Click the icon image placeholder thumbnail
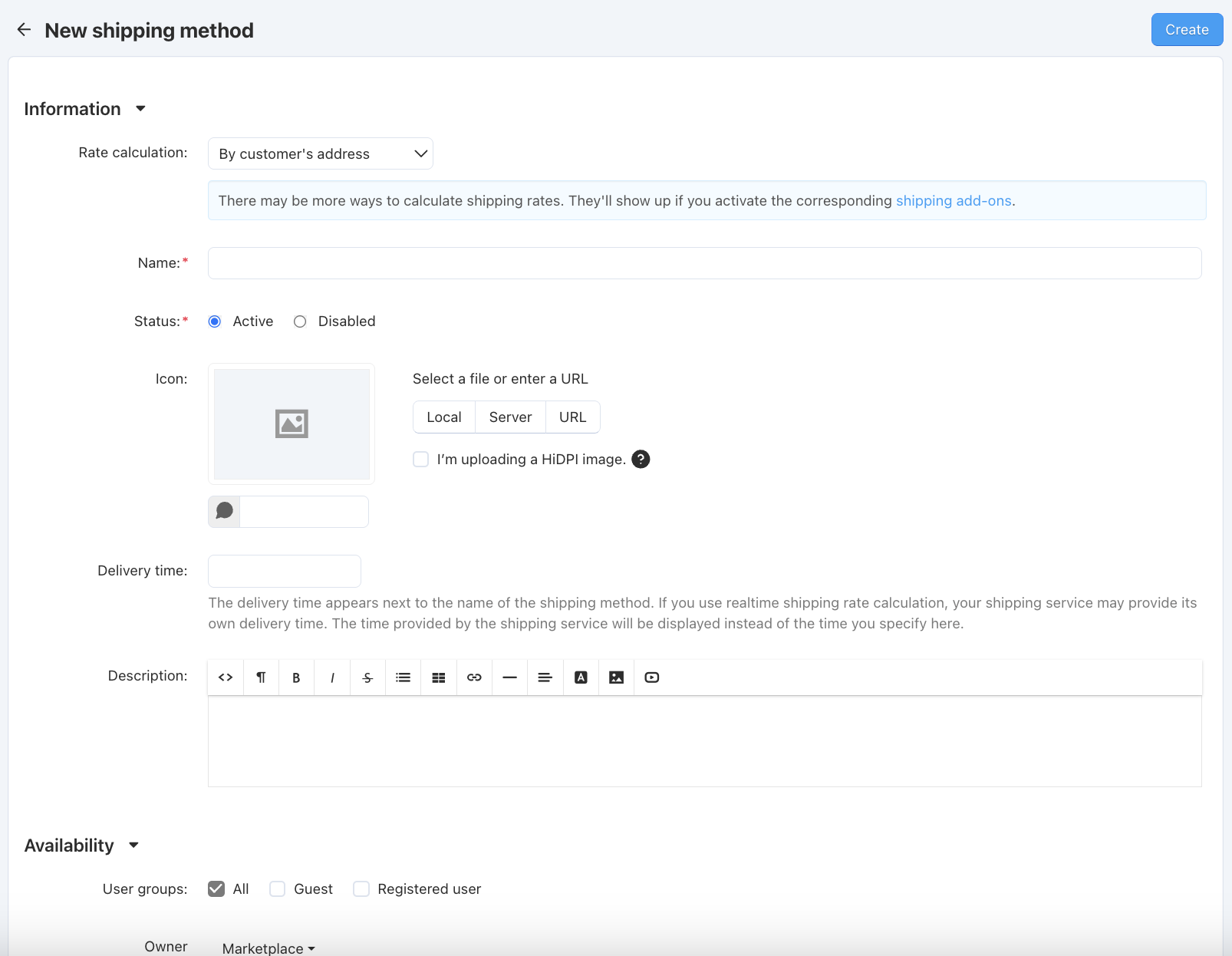 click(x=292, y=424)
